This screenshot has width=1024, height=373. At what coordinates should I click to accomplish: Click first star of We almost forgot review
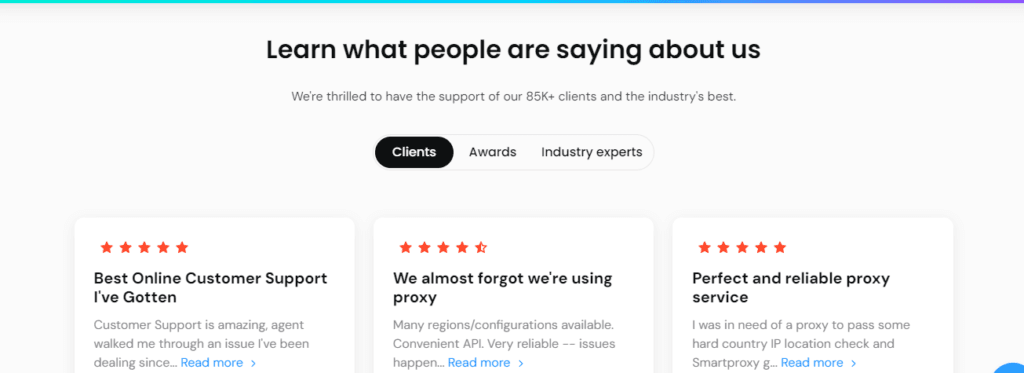click(406, 248)
